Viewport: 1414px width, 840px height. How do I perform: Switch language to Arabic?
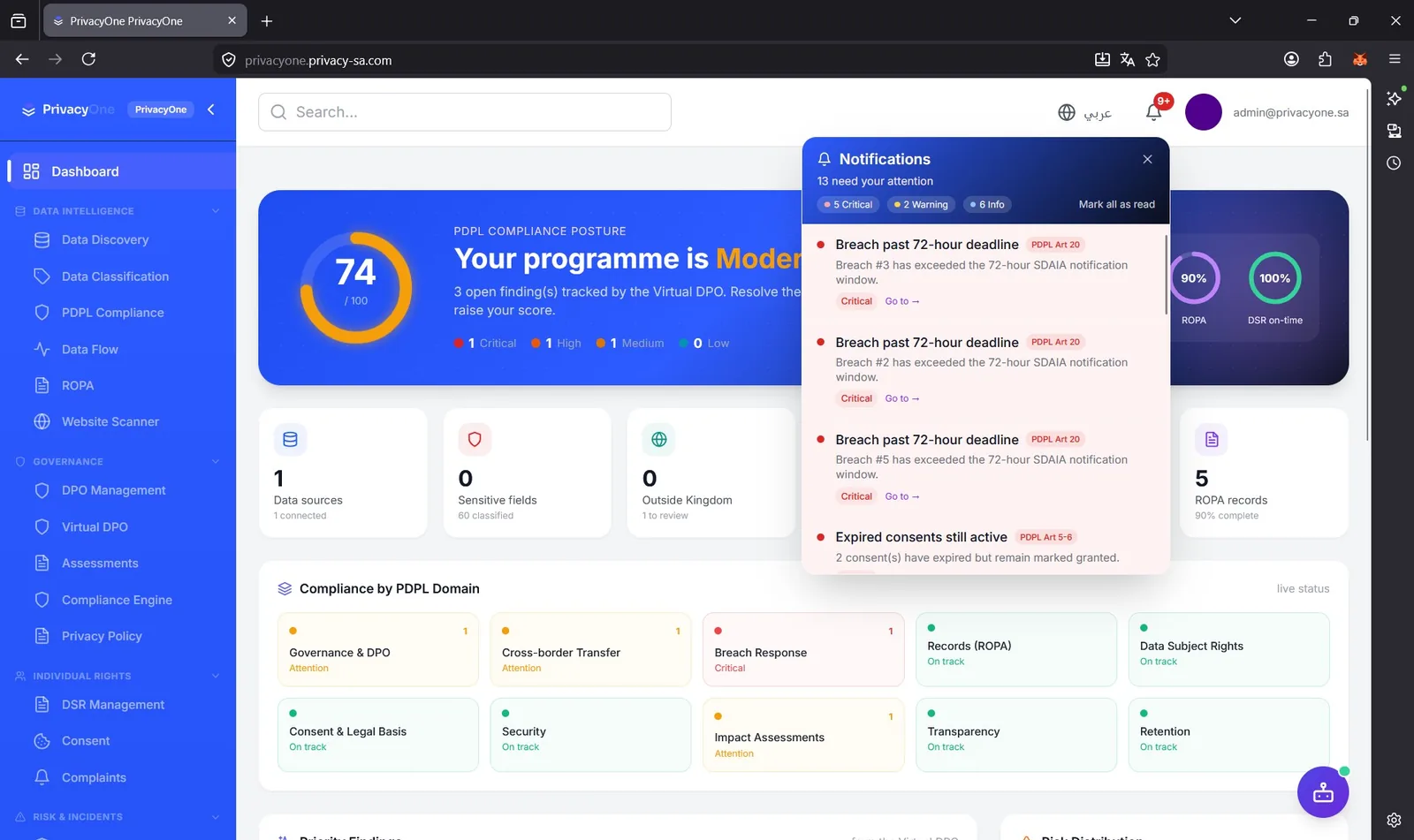point(1098,113)
